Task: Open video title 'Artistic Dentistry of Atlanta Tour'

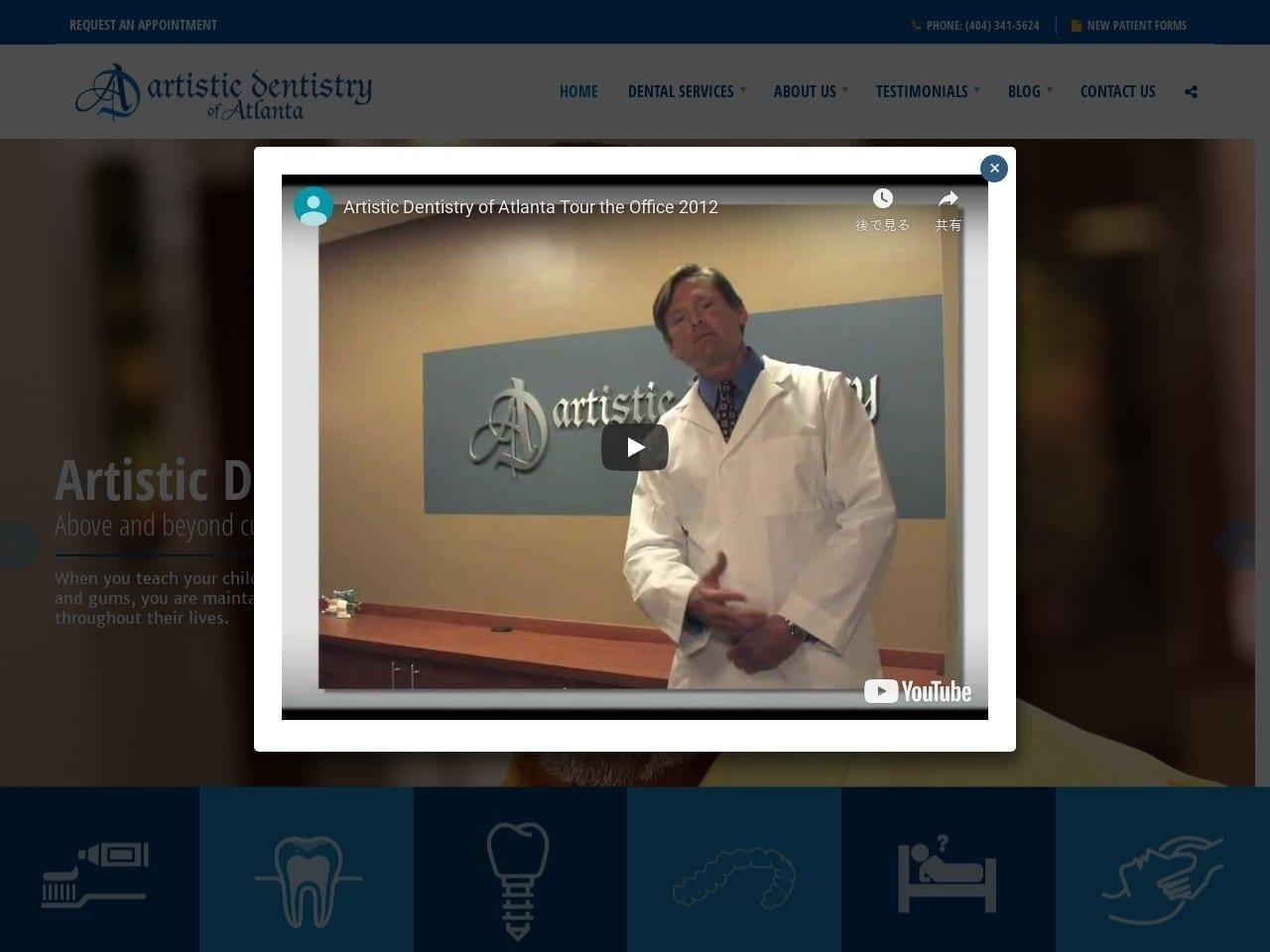Action: pyautogui.click(x=531, y=207)
